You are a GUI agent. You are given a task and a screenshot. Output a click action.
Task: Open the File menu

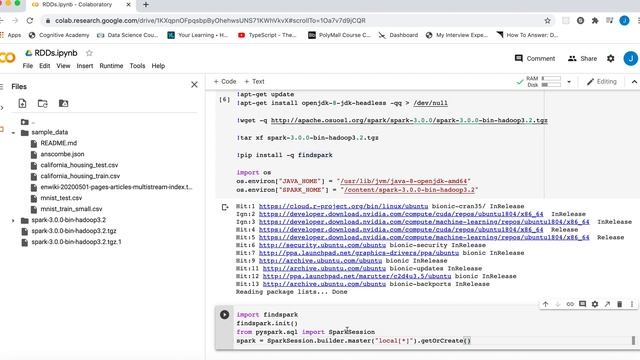pos(28,66)
